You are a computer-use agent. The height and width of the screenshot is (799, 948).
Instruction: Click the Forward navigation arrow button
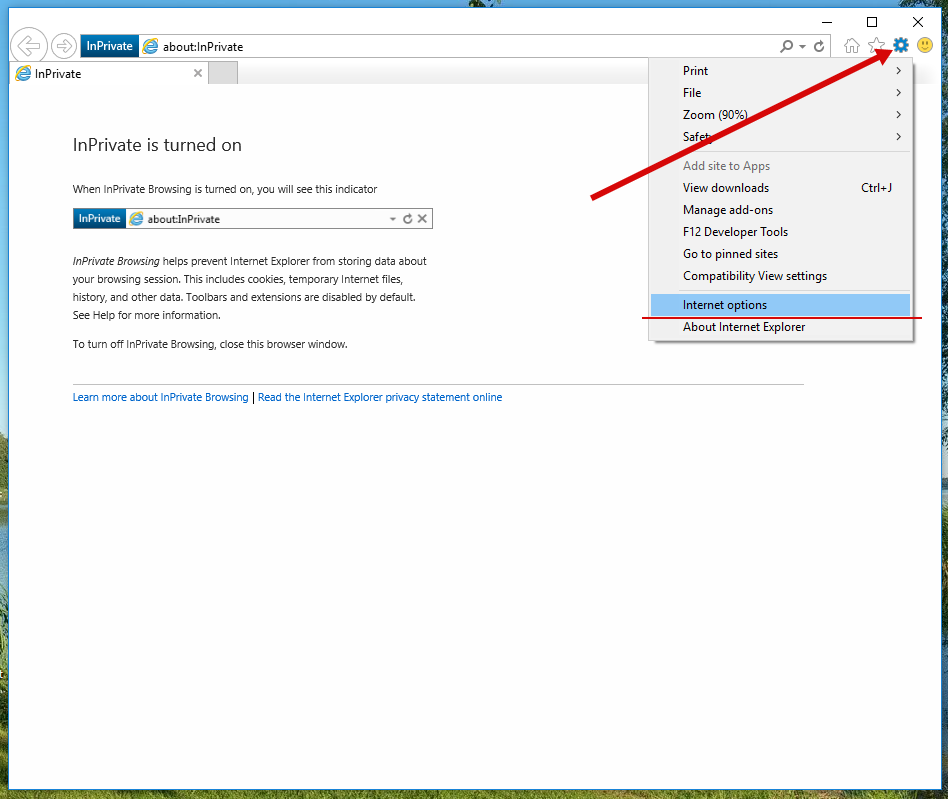pyautogui.click(x=63, y=45)
